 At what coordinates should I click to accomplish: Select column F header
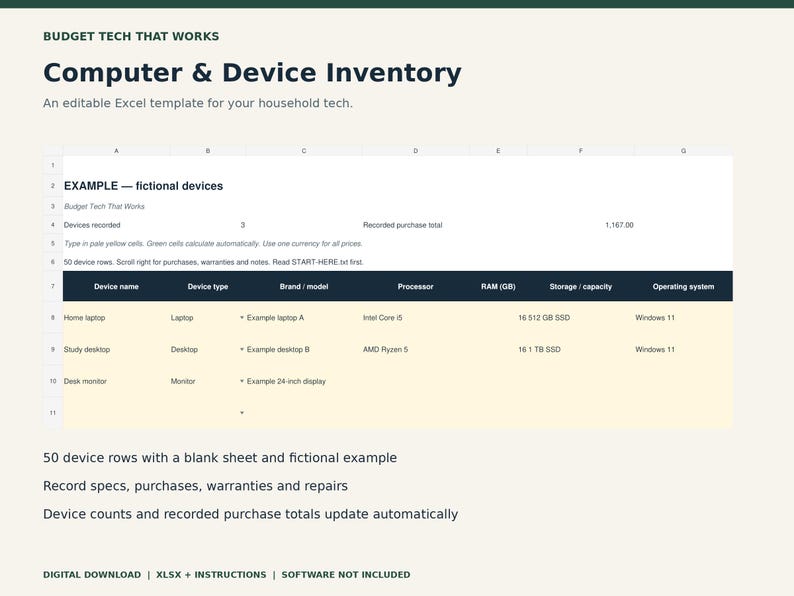tap(580, 151)
